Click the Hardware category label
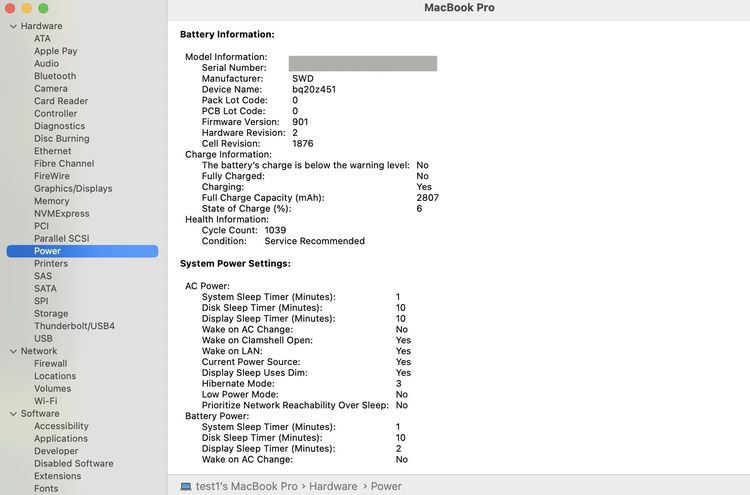Viewport: 750px width, 495px height. pyautogui.click(x=41, y=26)
